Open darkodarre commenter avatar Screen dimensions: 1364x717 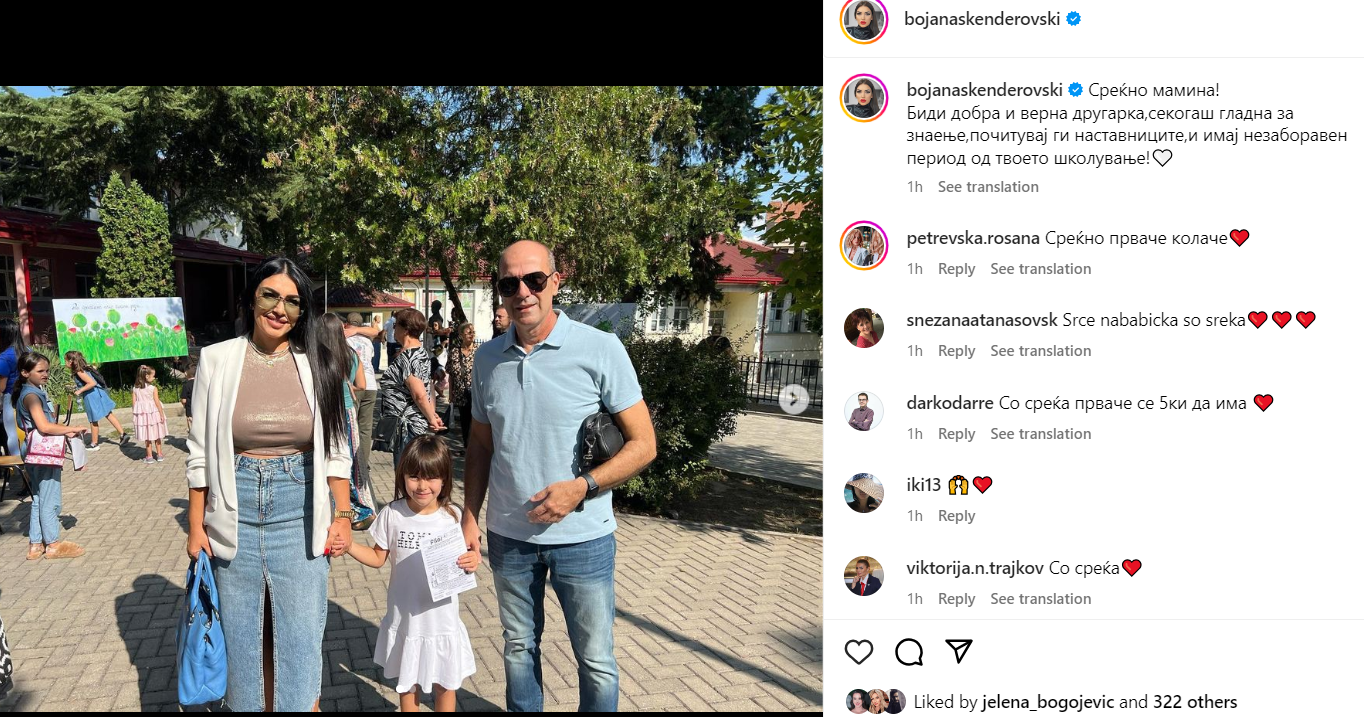[x=864, y=410]
